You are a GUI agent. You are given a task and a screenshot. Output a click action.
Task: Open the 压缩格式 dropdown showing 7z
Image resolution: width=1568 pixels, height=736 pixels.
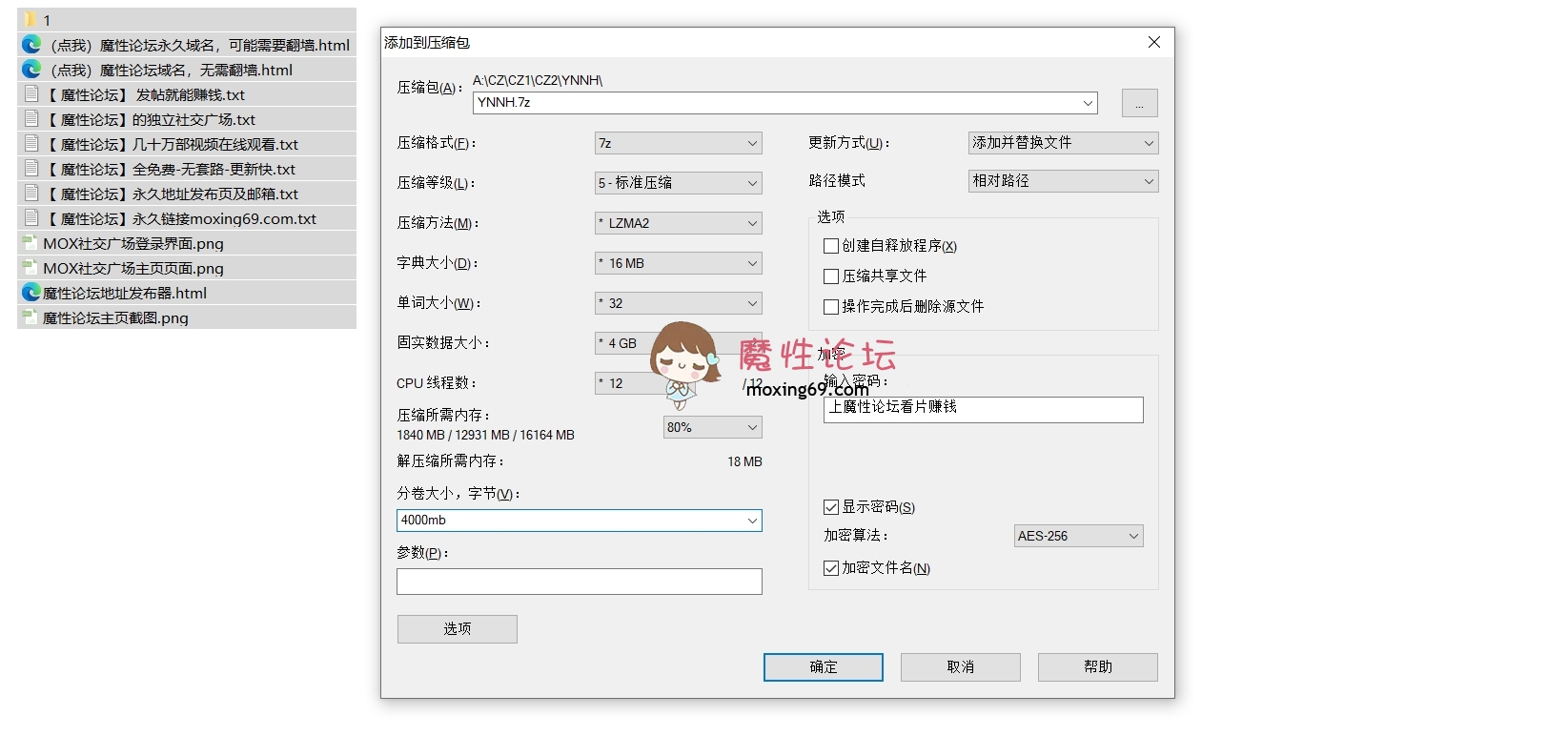[678, 143]
